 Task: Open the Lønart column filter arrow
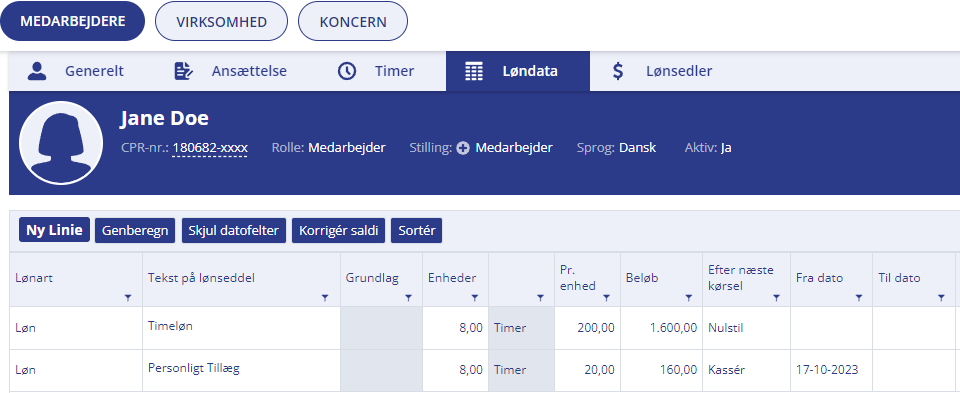click(x=128, y=298)
